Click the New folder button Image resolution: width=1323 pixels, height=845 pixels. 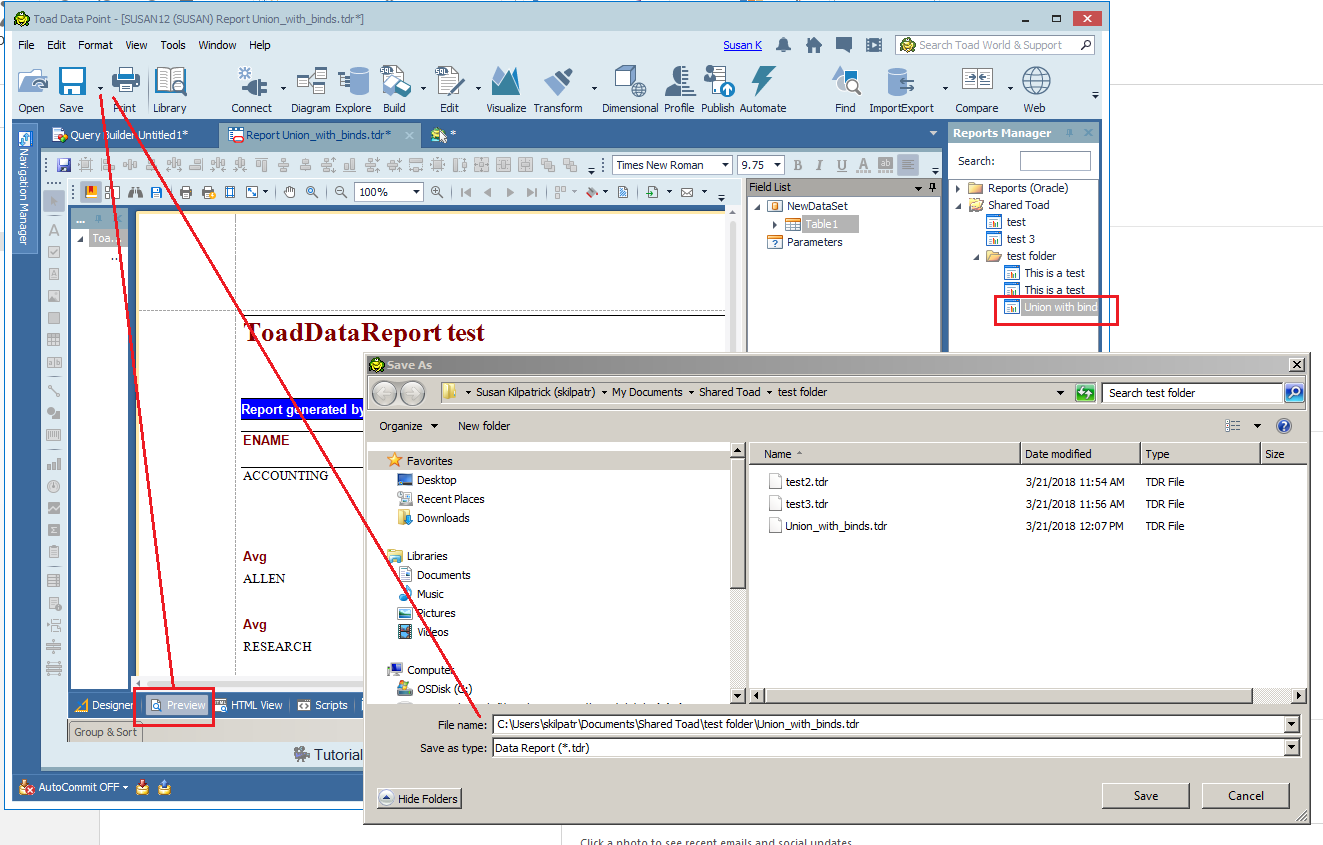point(484,426)
